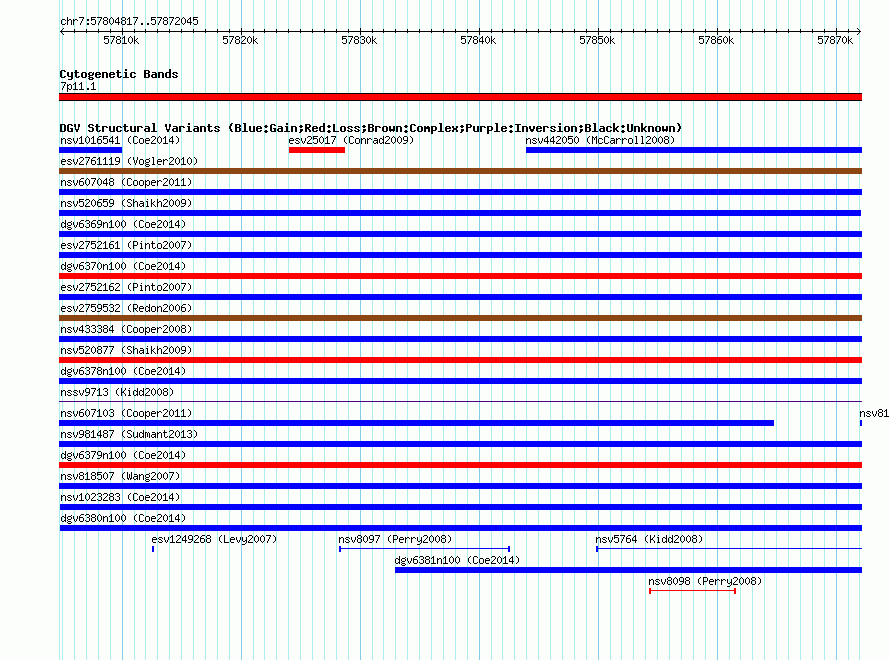The width and height of the screenshot is (890, 660).
Task: Click the red 7p11.1 cytogenetic band
Action: (460, 97)
